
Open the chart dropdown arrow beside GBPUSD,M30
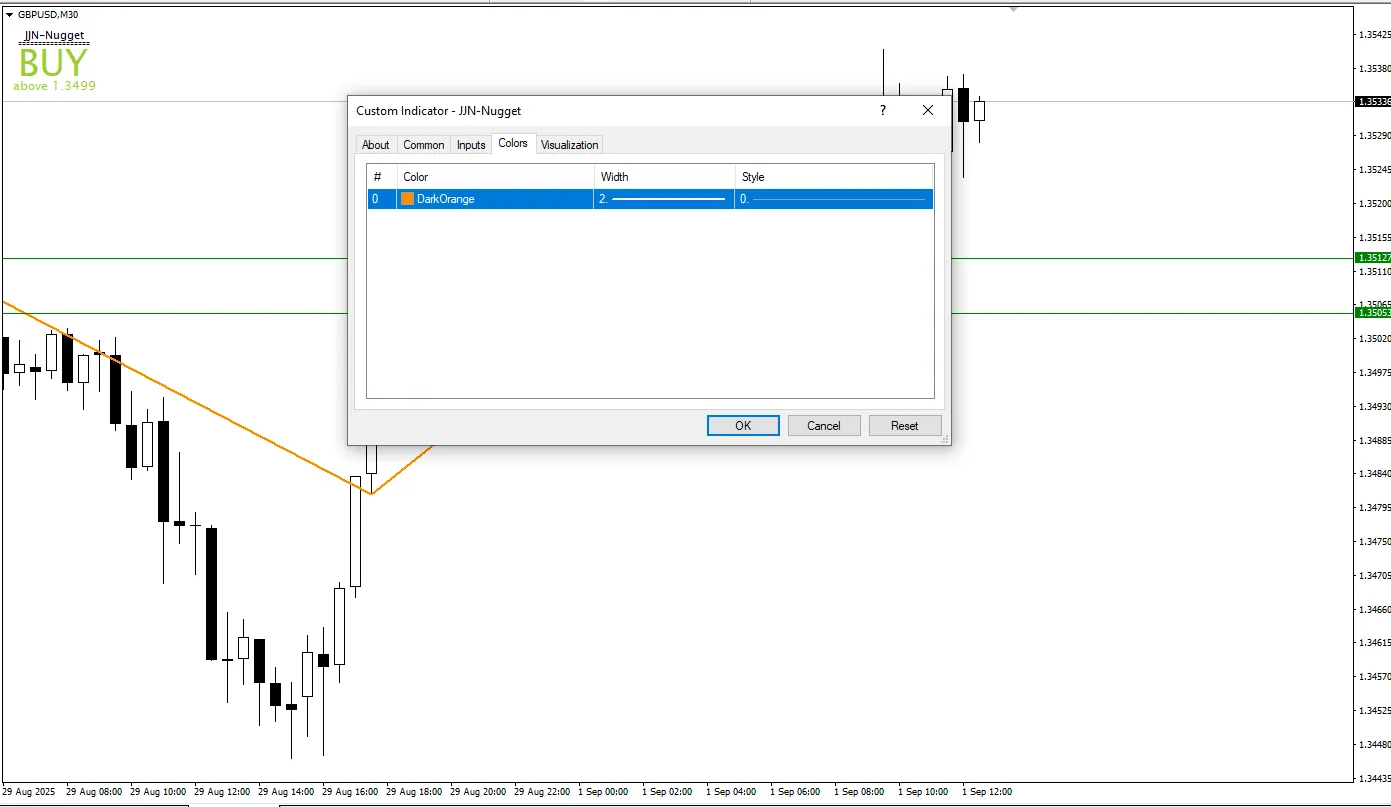point(10,15)
